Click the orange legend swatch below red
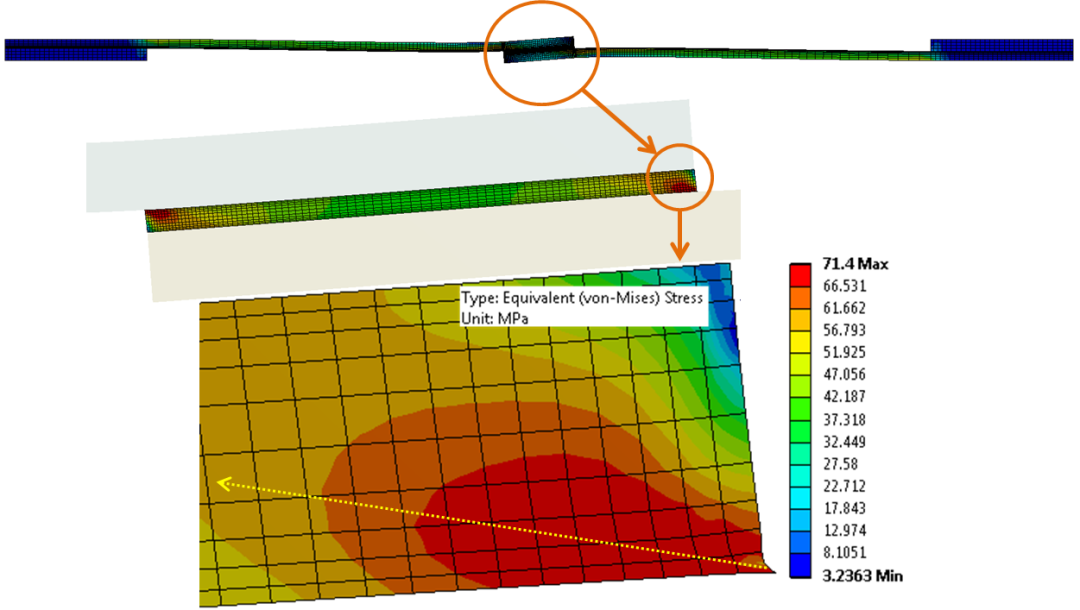Image resolution: width=1080 pixels, height=610 pixels. (x=800, y=298)
